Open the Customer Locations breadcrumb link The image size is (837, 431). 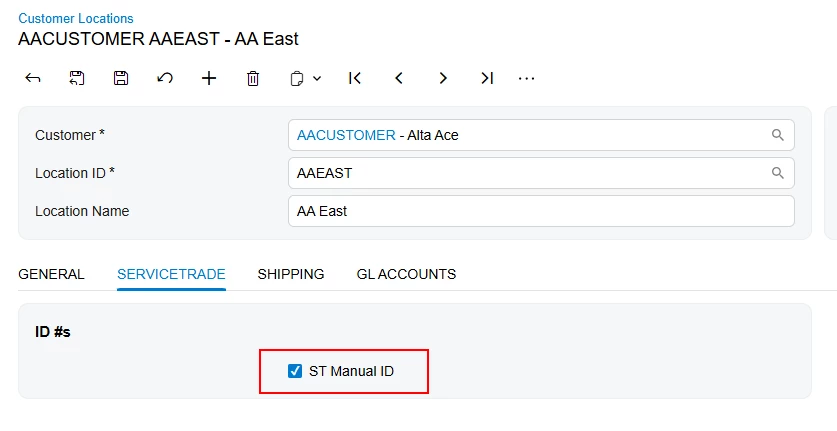pyautogui.click(x=76, y=18)
